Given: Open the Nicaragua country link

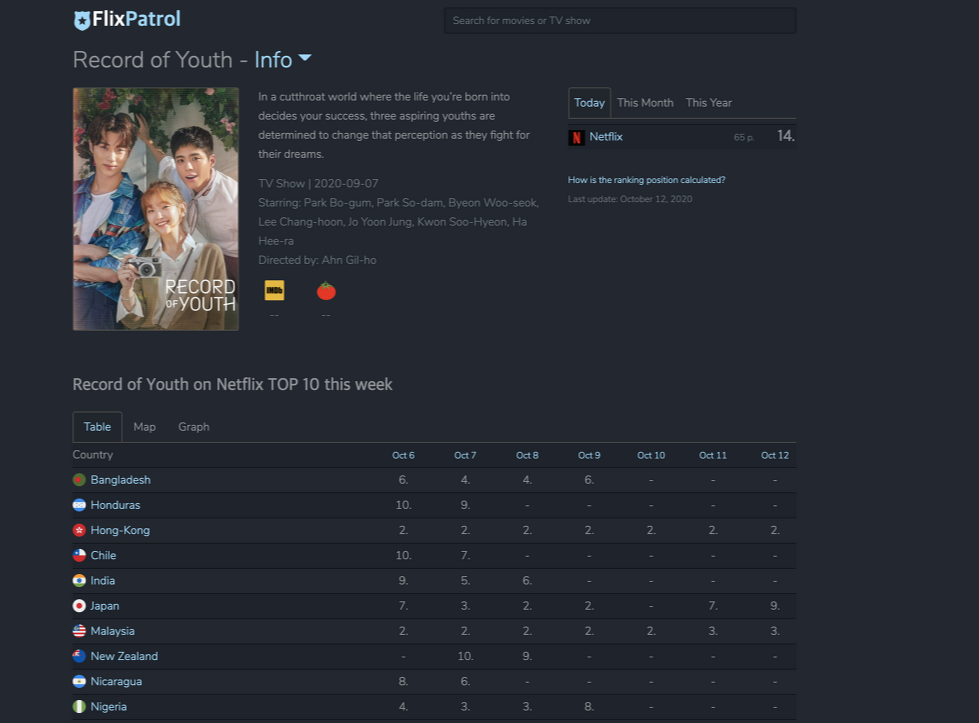Looking at the screenshot, I should point(116,681).
